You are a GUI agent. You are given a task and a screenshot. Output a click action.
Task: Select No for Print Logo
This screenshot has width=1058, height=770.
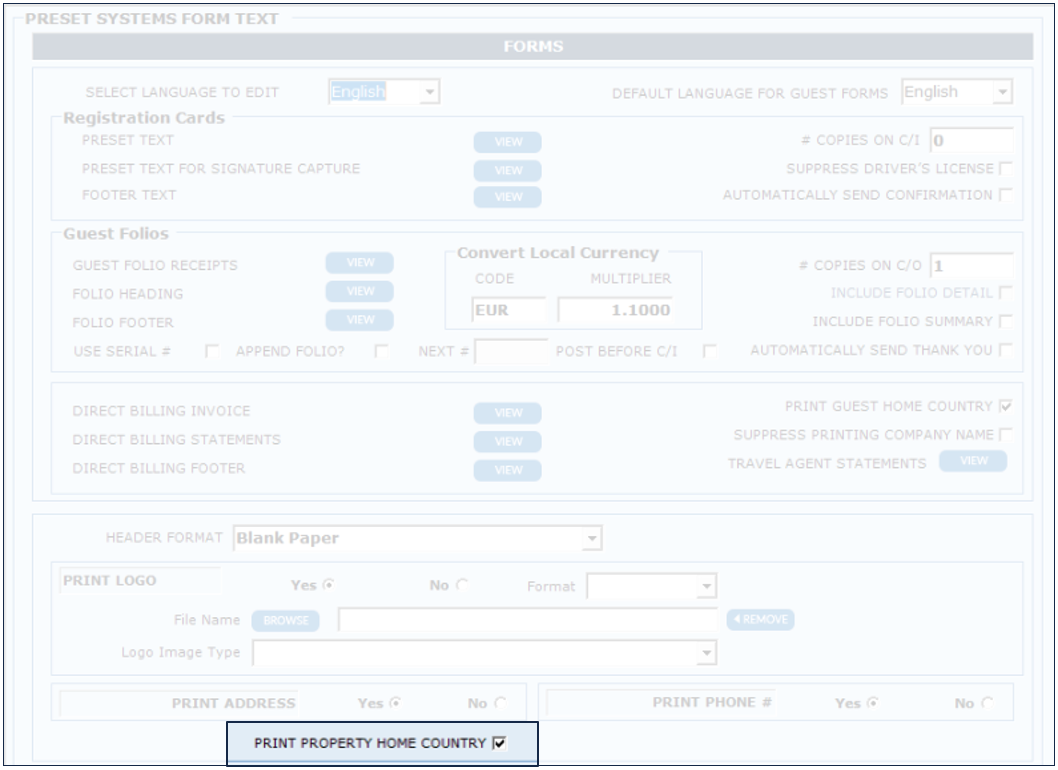(x=462, y=586)
